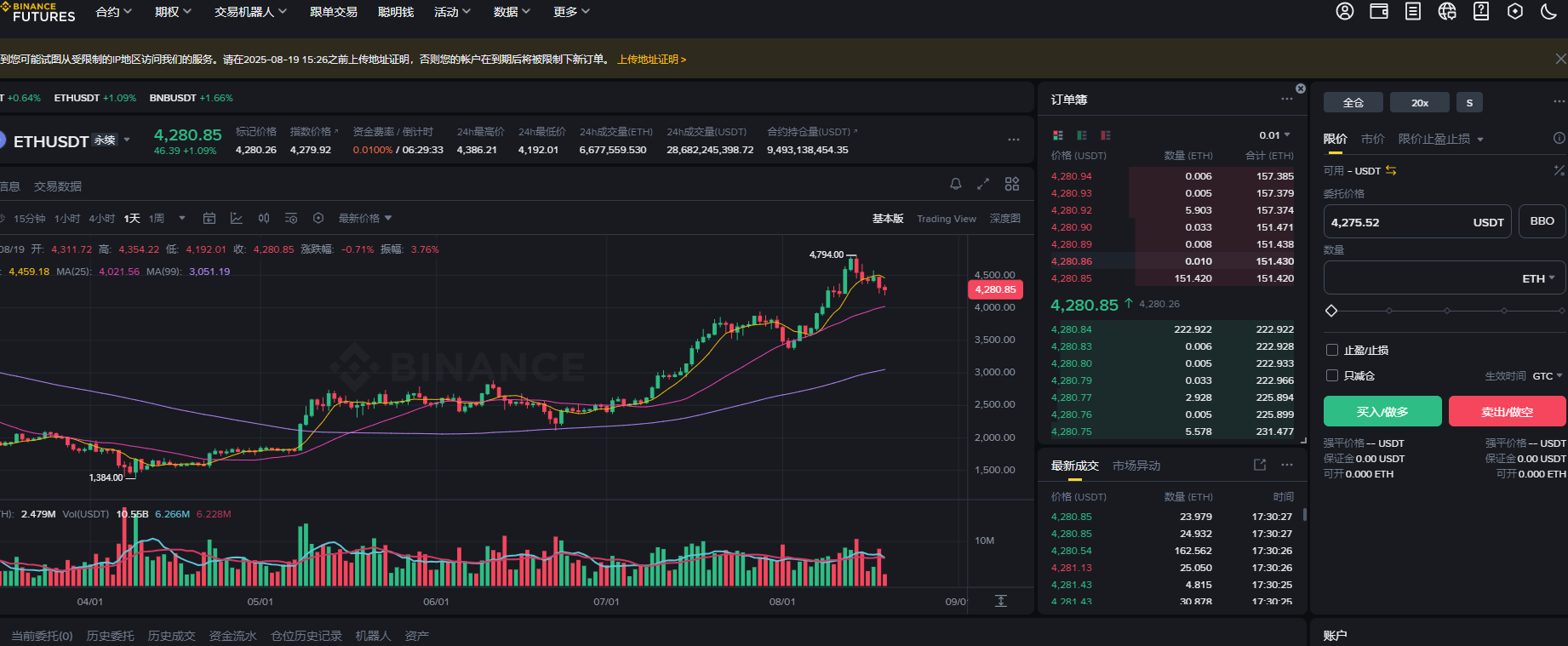Open the order type info icon
The height and width of the screenshot is (646, 1568).
pyautogui.click(x=1559, y=138)
